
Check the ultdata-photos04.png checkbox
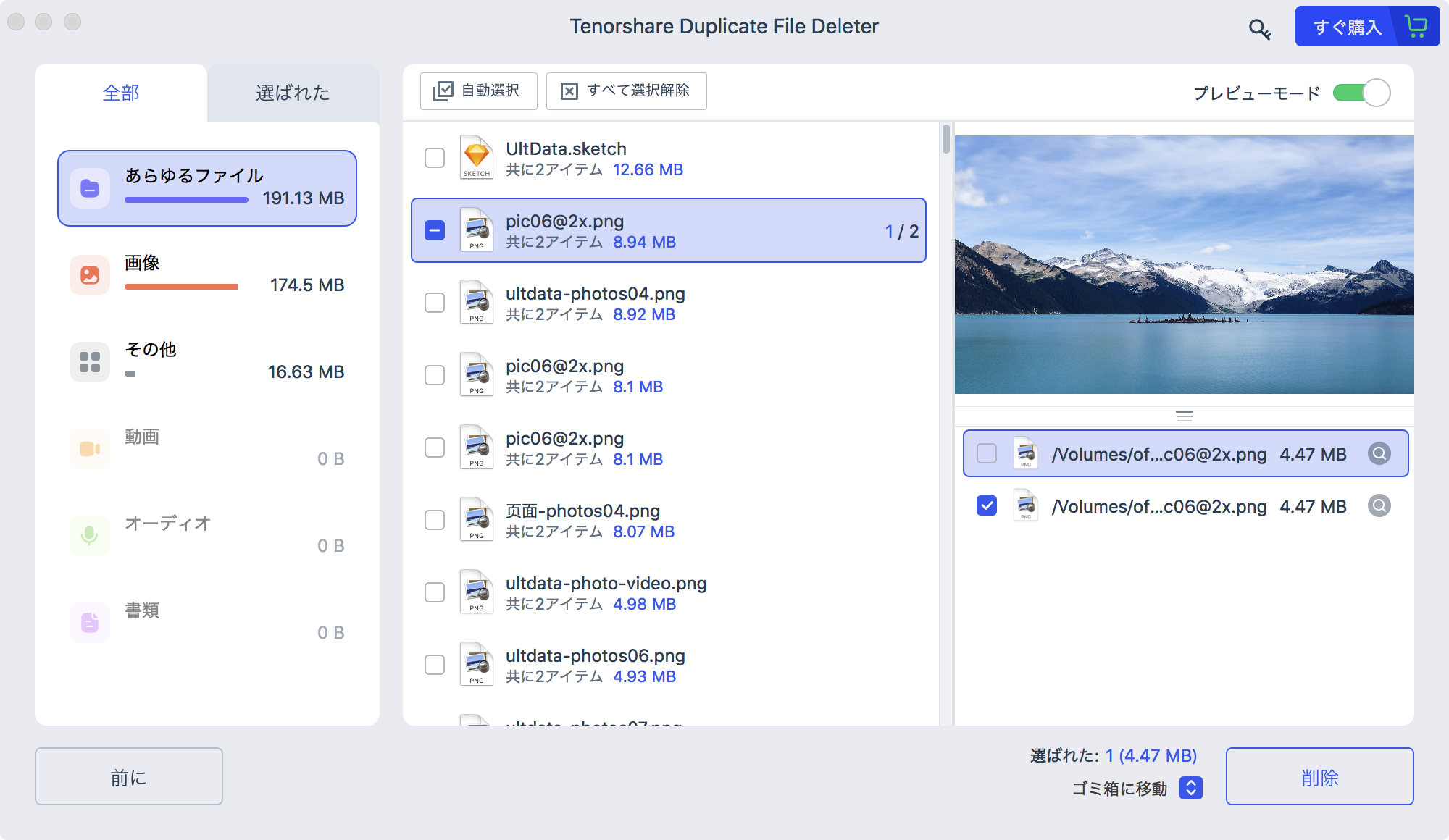coord(435,303)
